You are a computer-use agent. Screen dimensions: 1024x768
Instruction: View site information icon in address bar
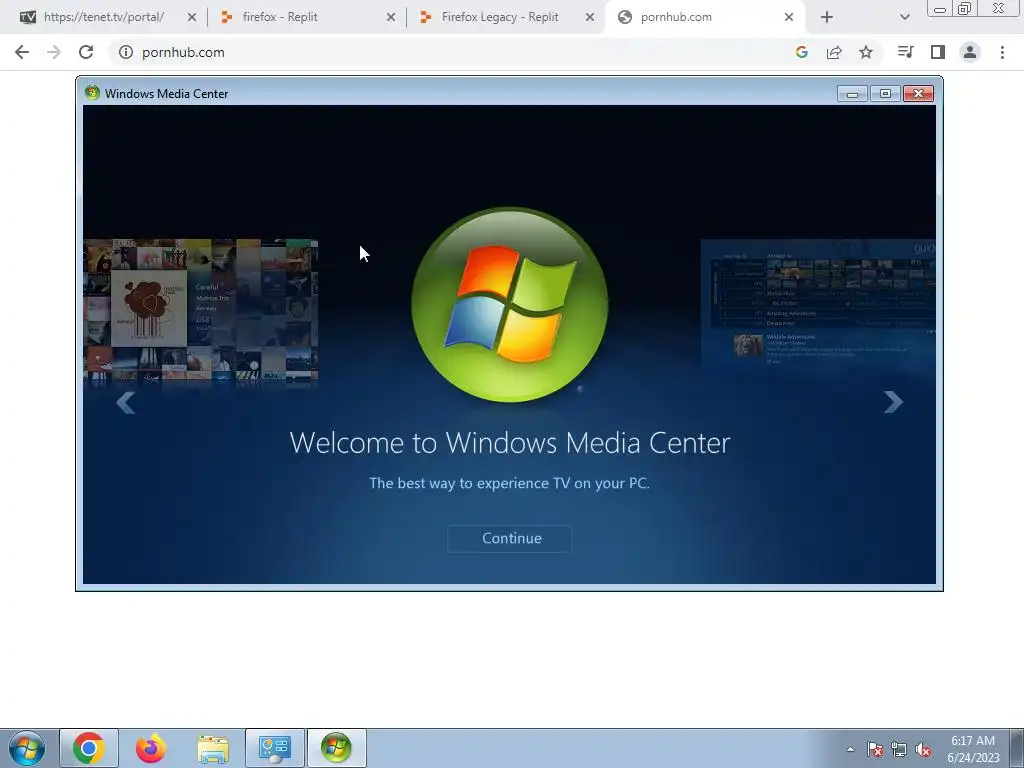click(126, 52)
